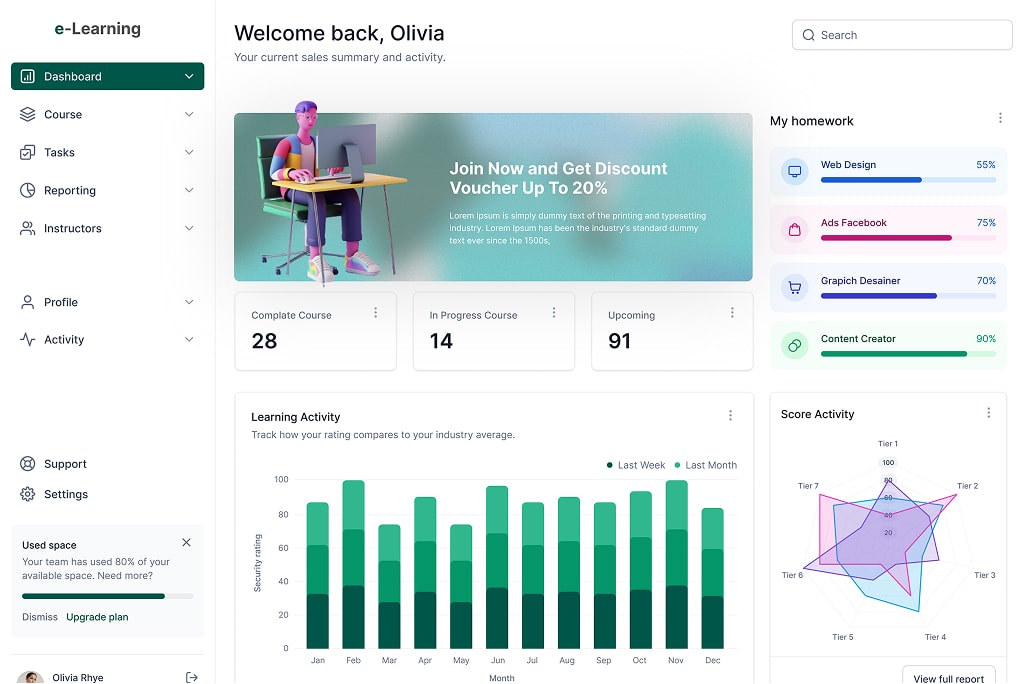Click the View full report button
Image resolution: width=1024 pixels, height=684 pixels.
(x=949, y=678)
